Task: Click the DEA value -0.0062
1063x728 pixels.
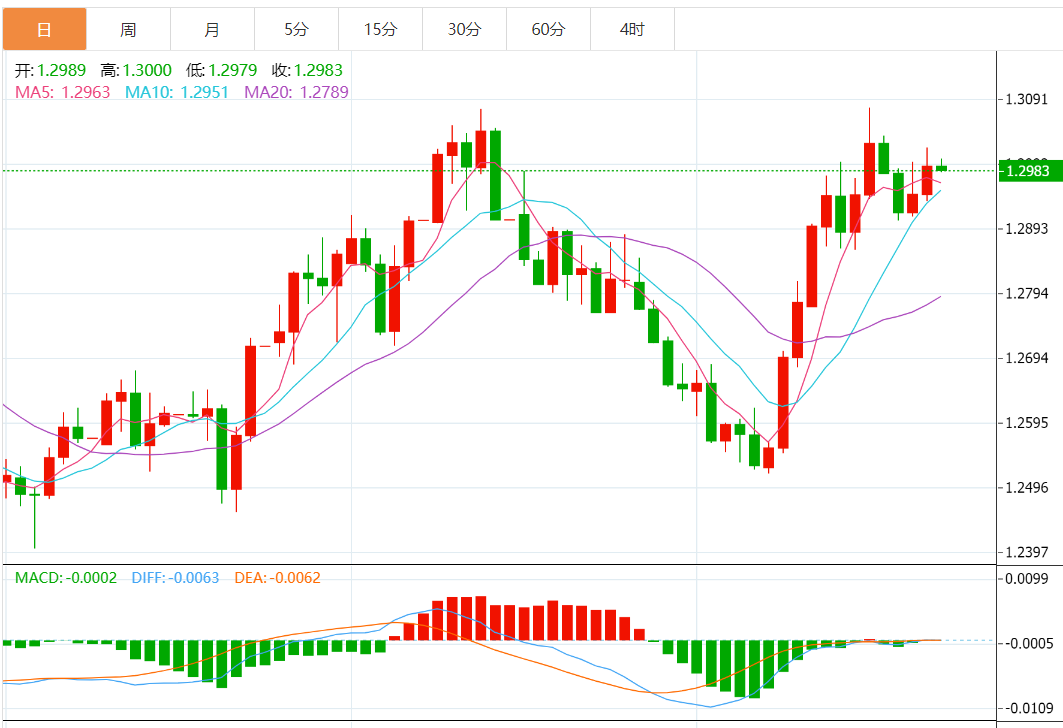Action: coord(295,578)
